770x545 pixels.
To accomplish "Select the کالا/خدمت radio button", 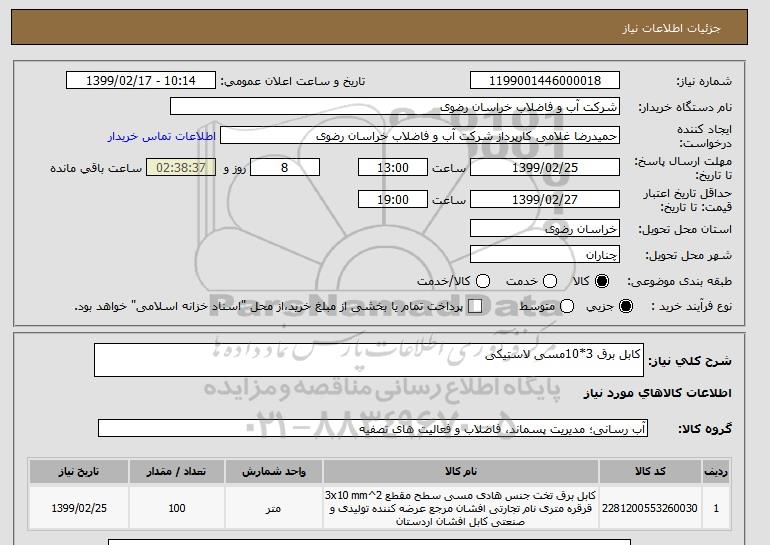I will point(483,281).
